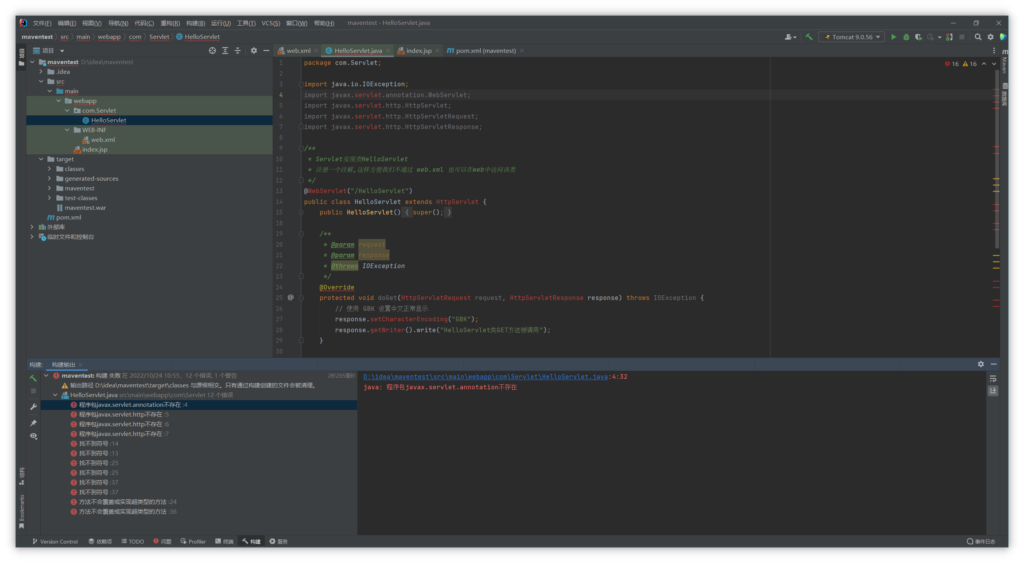The height and width of the screenshot is (563, 1024).
Task: Open Tomcat 9.0.56 run configuration dropdown
Action: coord(852,37)
